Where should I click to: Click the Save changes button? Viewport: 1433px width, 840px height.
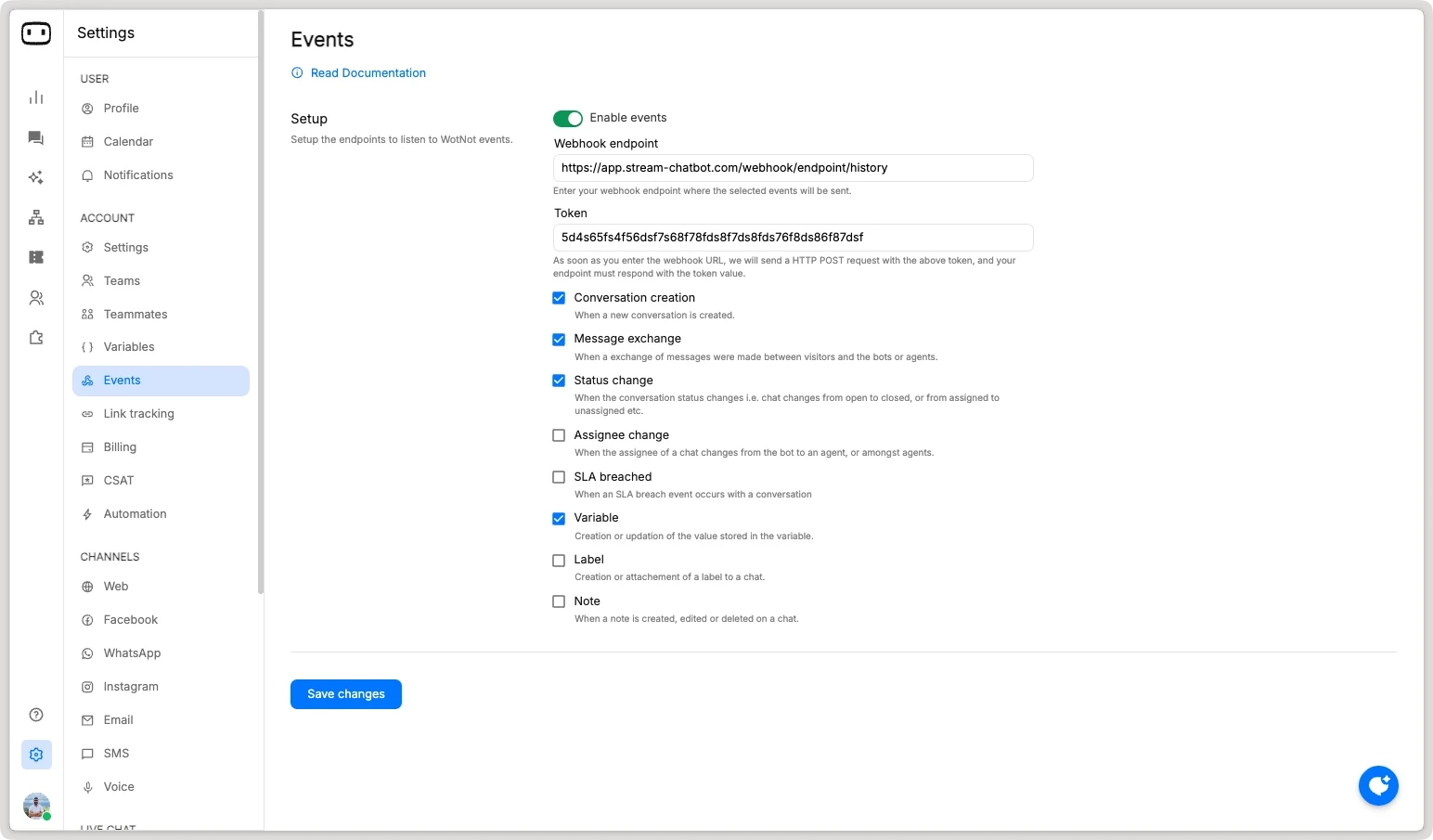click(x=345, y=694)
